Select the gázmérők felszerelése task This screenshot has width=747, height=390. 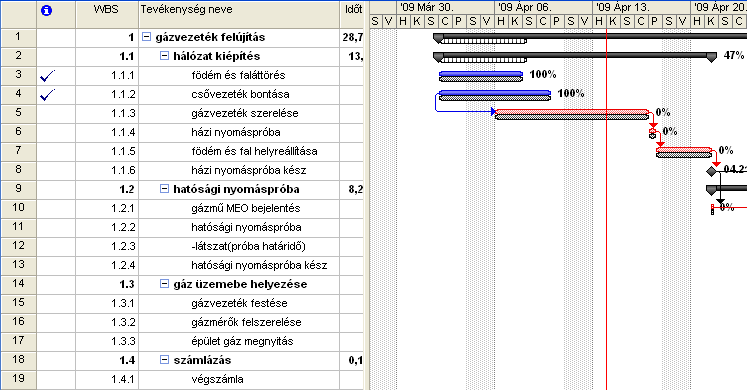click(x=246, y=322)
